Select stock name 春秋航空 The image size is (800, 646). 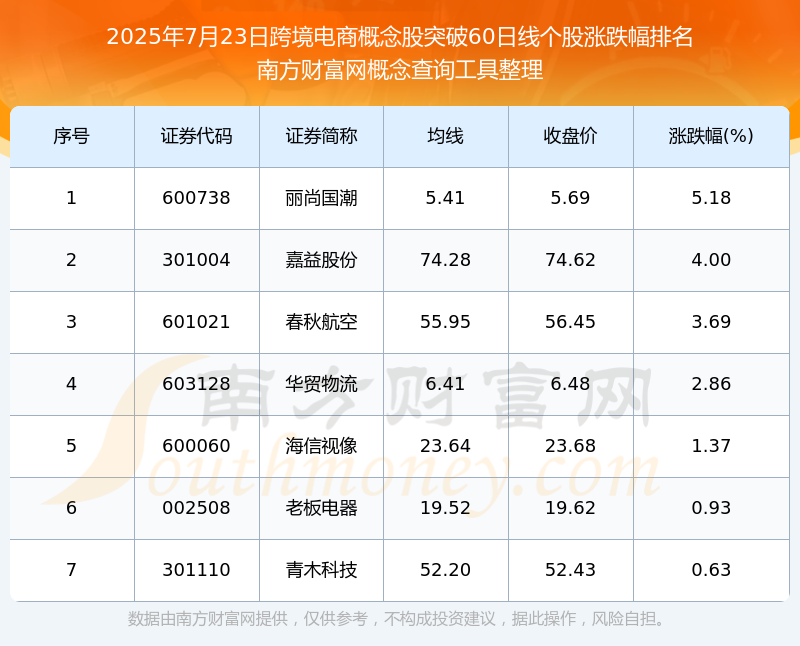point(321,322)
